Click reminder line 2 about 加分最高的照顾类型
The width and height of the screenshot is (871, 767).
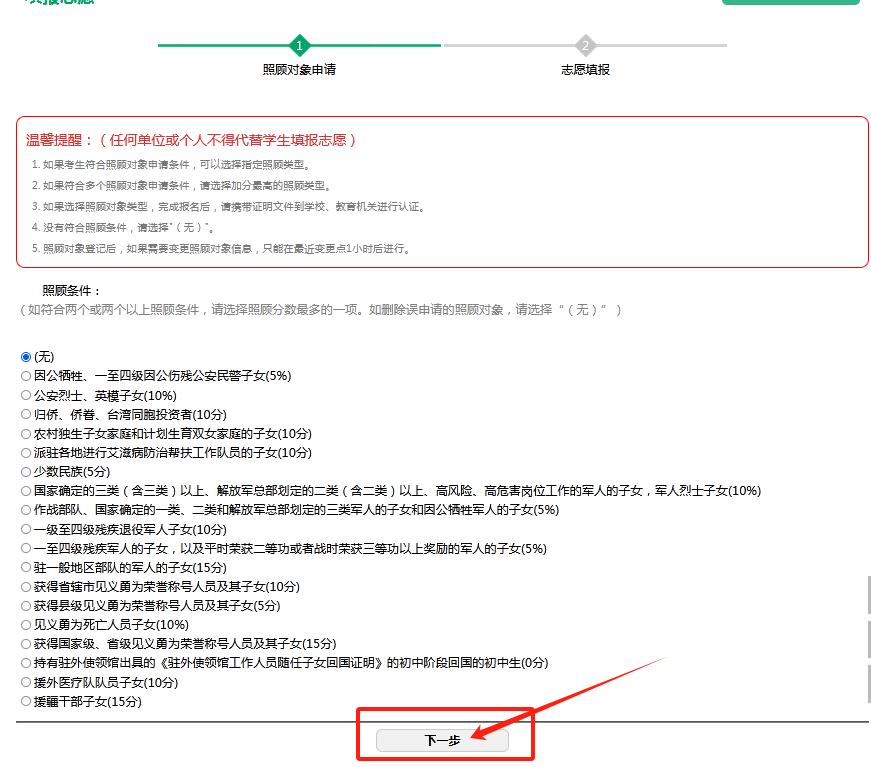coord(181,186)
